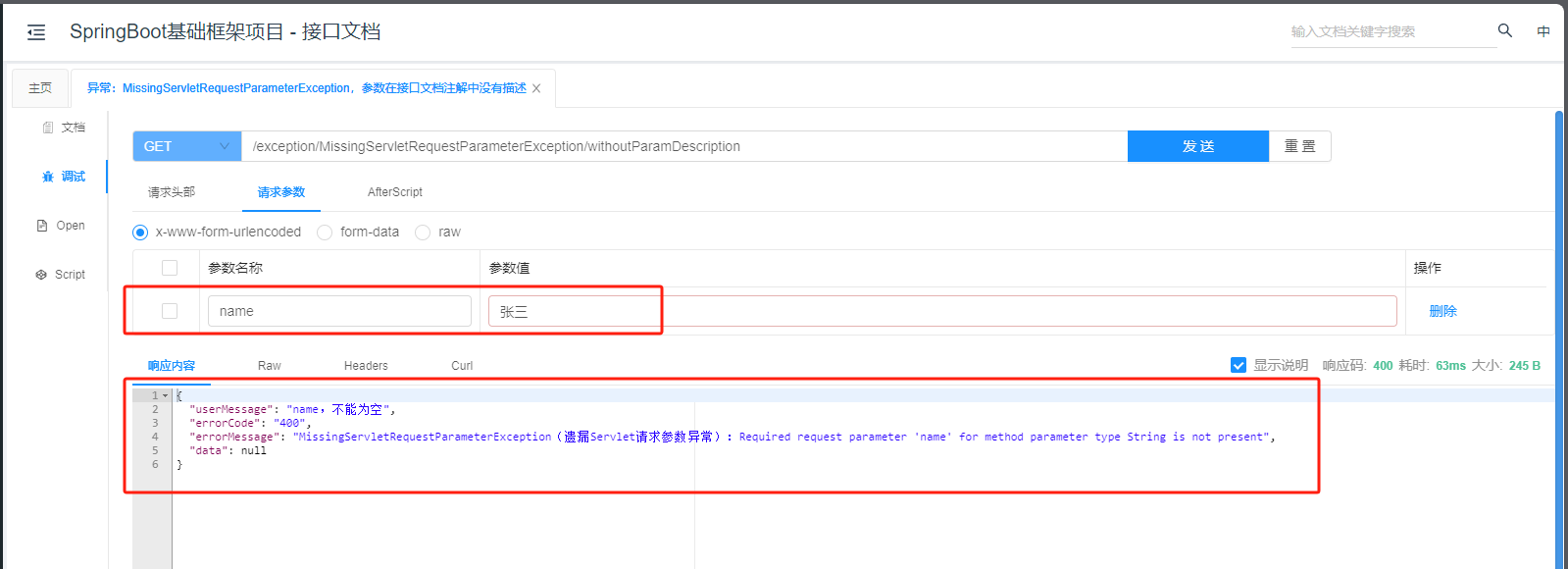Click the "errorCode": "400" line
The image size is (1568, 569).
tap(250, 423)
